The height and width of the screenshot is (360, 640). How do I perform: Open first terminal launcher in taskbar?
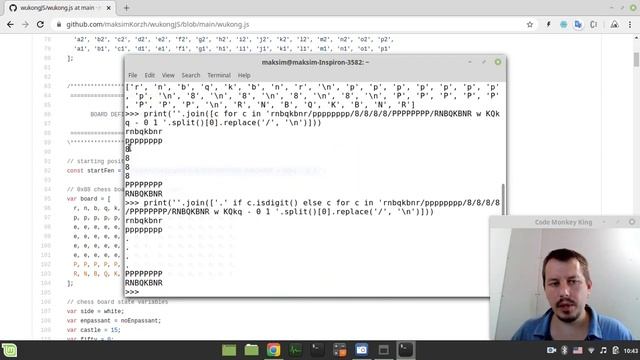click(318, 350)
